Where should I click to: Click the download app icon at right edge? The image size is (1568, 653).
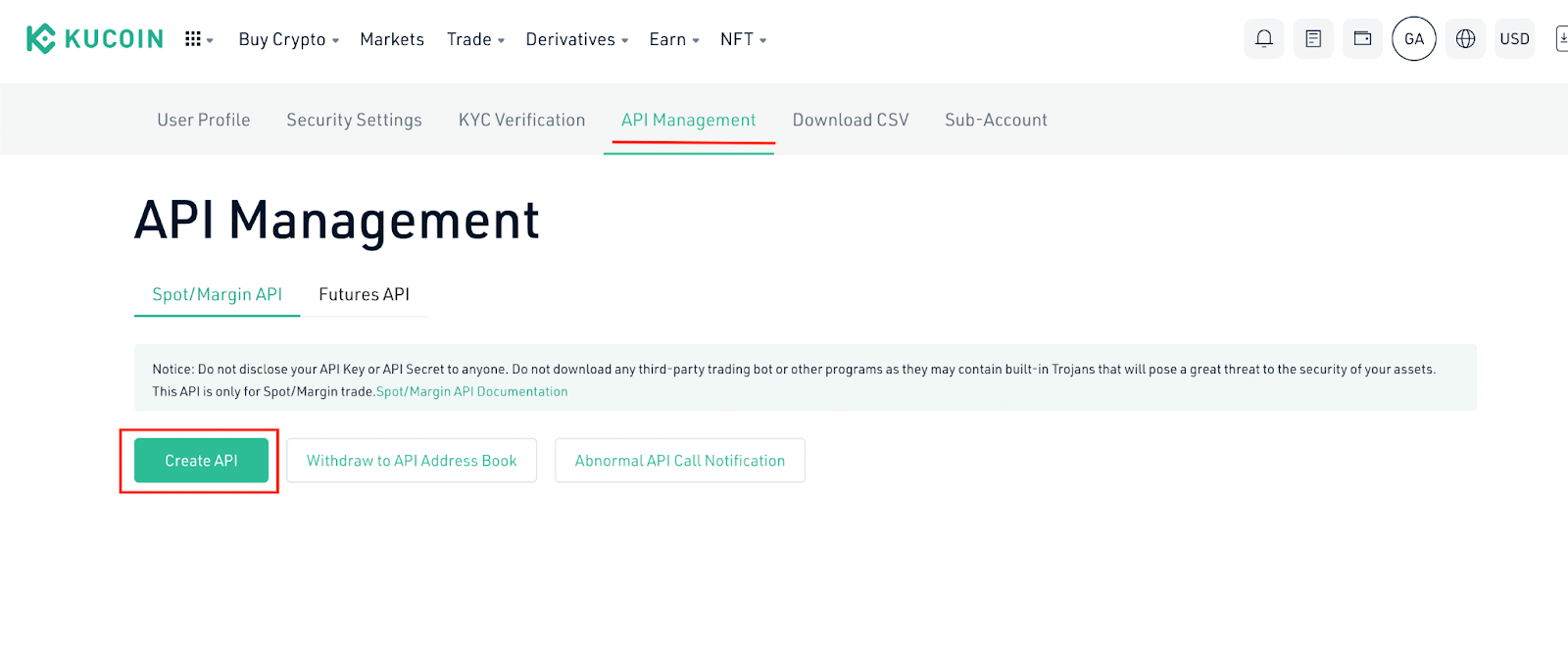click(1561, 39)
